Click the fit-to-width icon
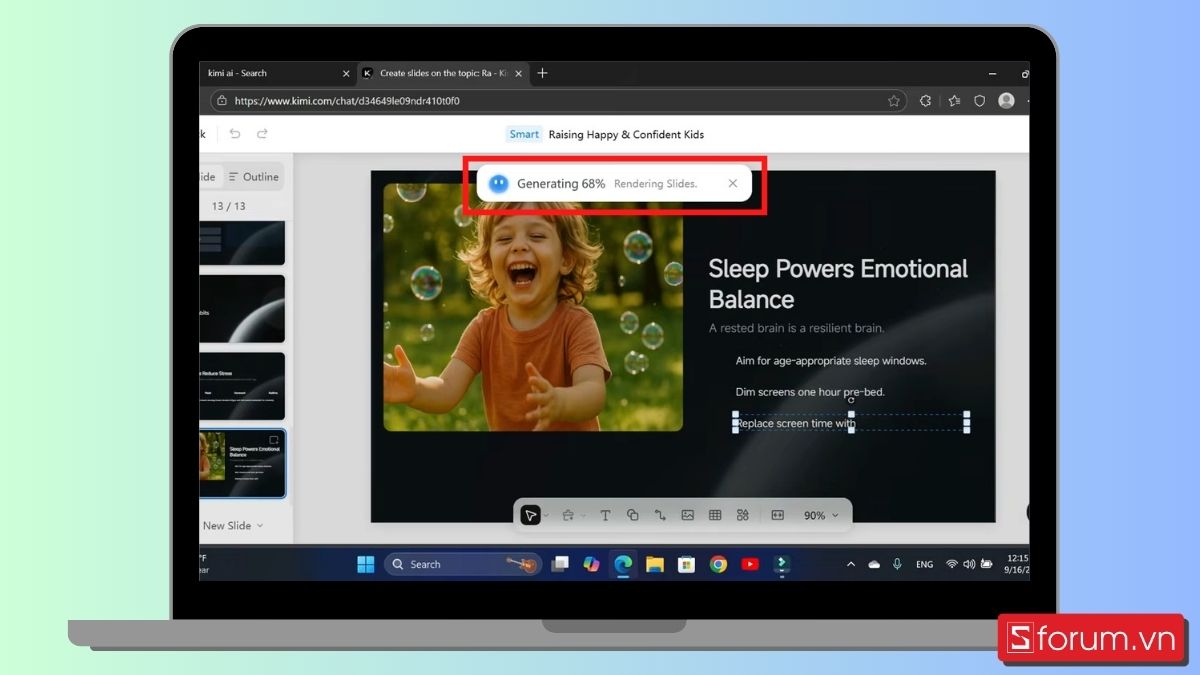This screenshot has height=675, width=1200. tap(778, 515)
